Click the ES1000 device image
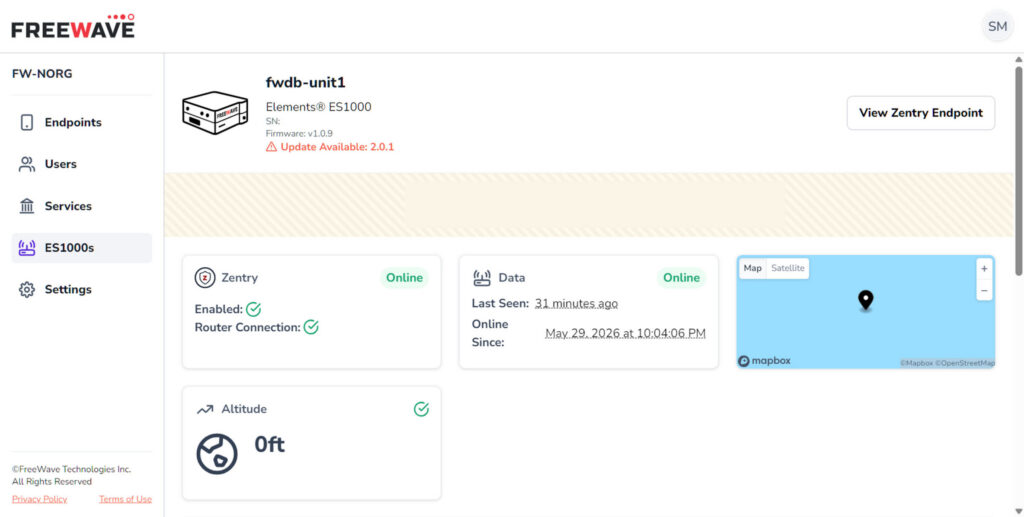 (215, 113)
